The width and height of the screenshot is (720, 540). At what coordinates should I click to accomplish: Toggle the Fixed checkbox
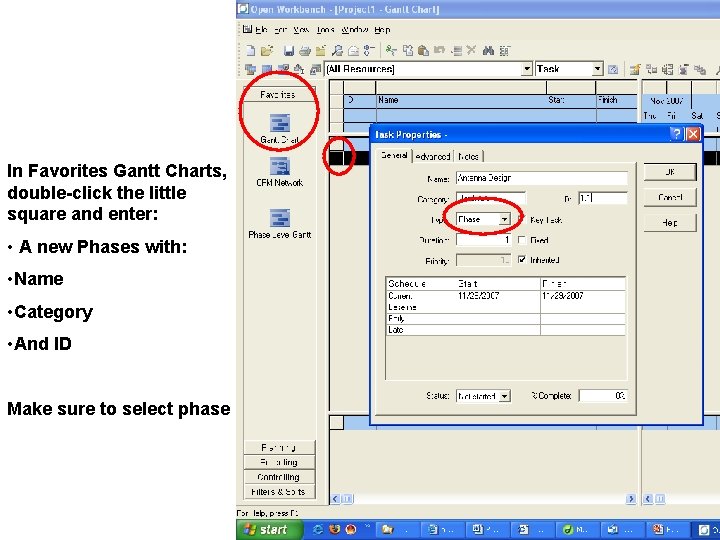pyautogui.click(x=522, y=240)
